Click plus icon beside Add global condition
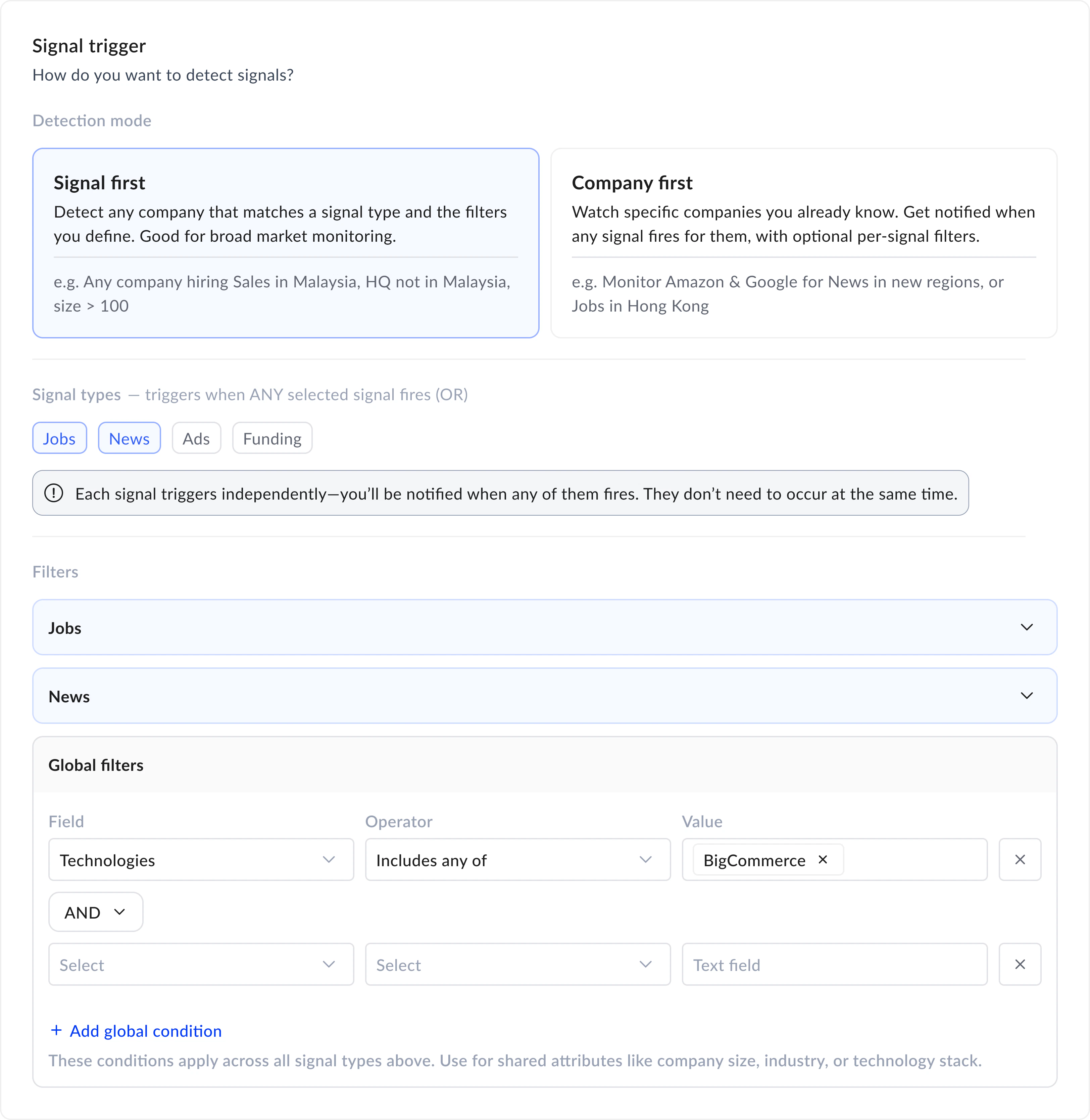 [56, 1031]
